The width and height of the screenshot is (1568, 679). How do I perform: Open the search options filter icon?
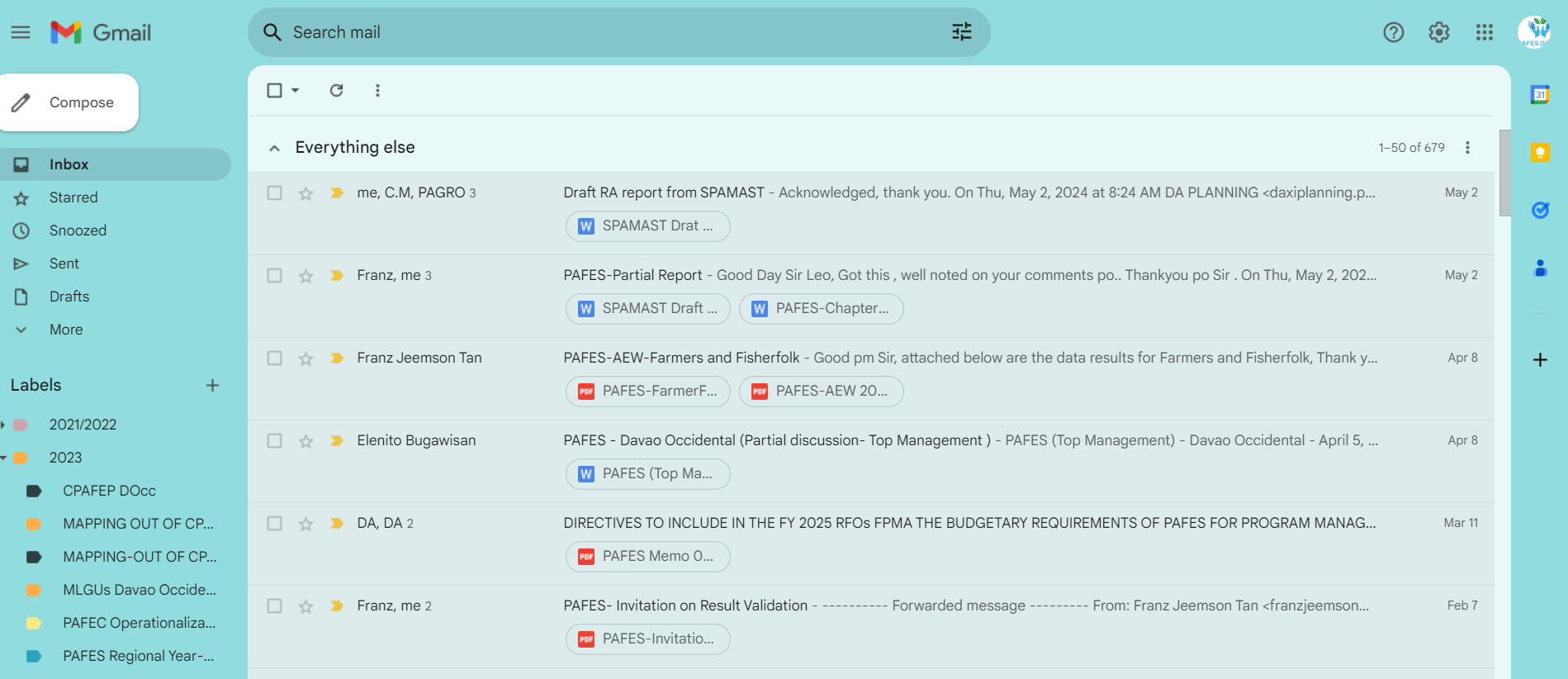point(962,32)
